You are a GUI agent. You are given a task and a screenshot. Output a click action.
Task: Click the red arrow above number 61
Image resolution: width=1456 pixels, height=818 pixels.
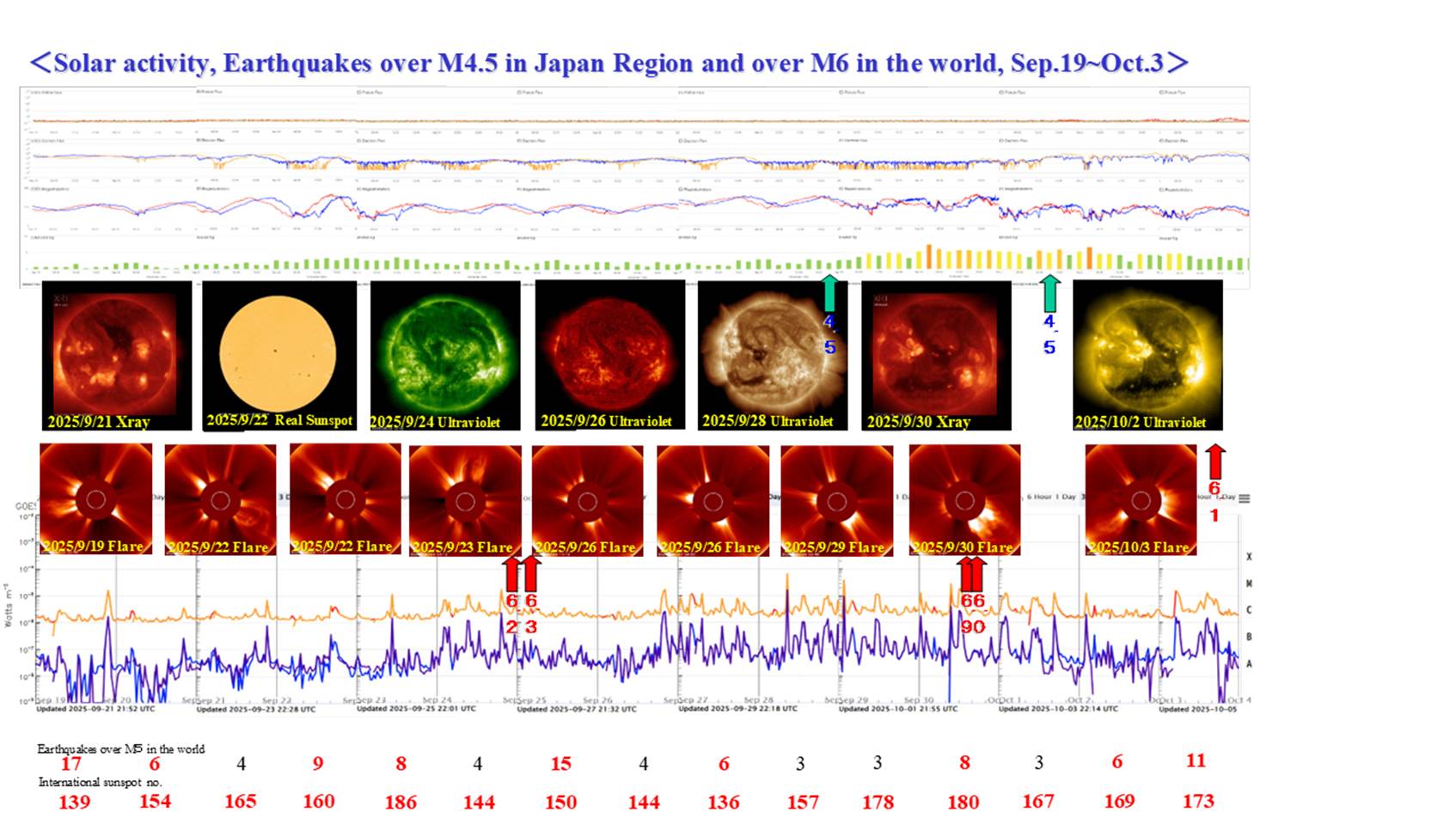click(1214, 461)
